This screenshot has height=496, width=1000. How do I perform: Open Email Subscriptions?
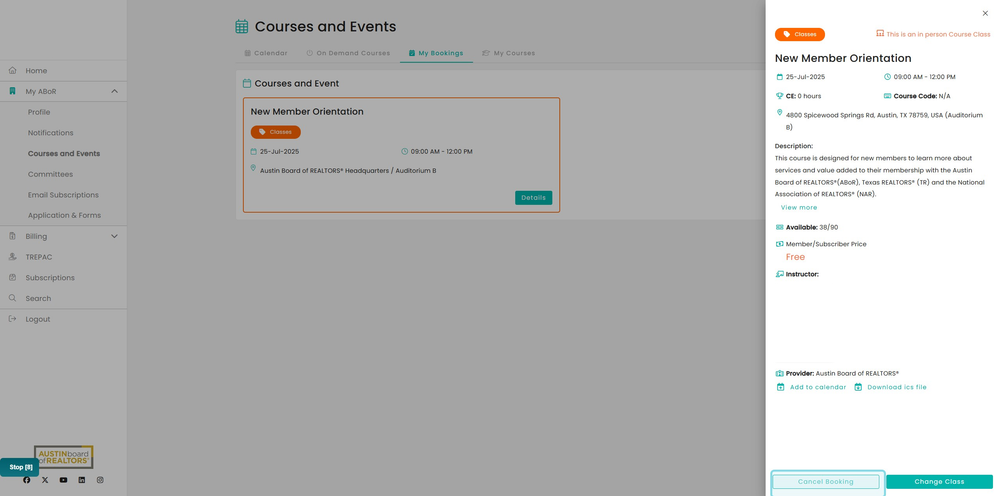[63, 195]
